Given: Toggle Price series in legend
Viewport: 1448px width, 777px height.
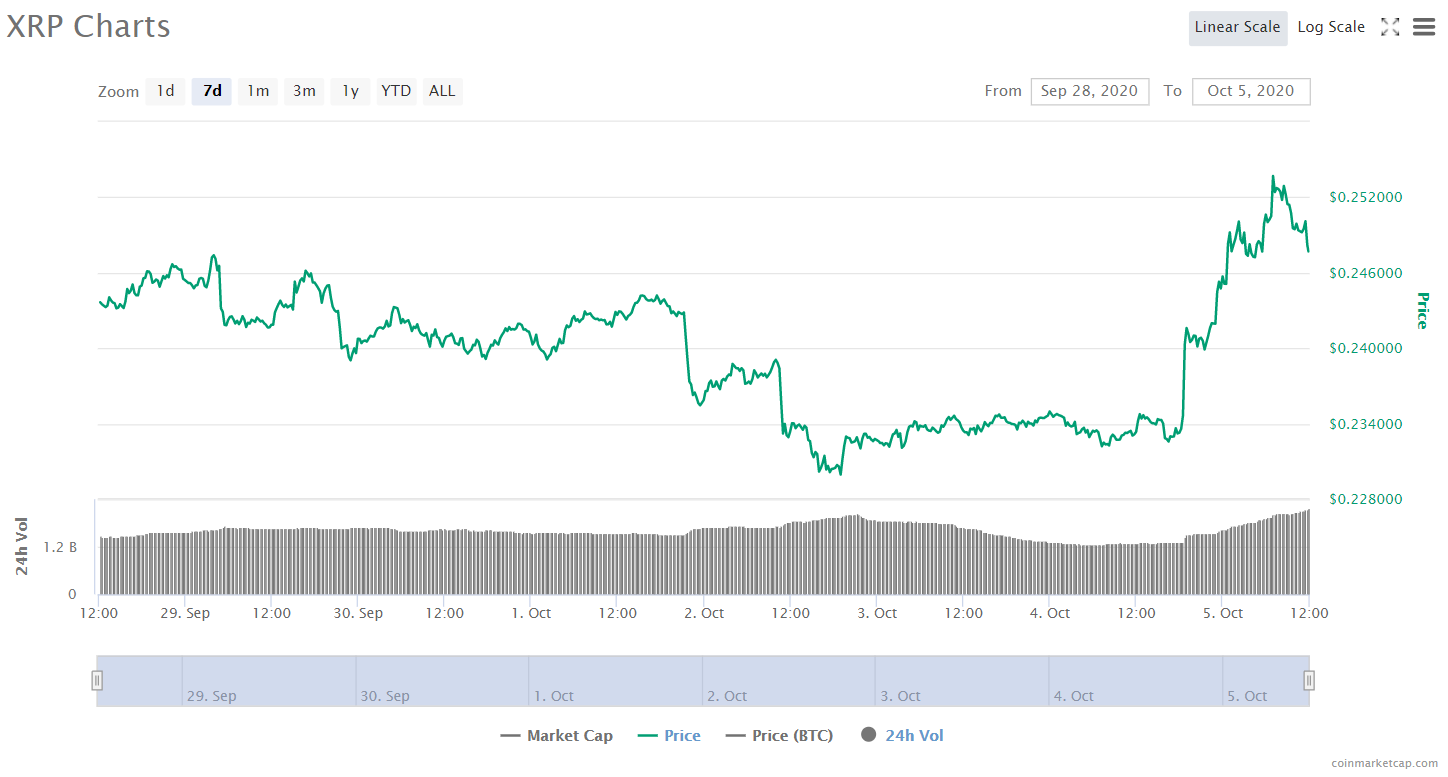Looking at the screenshot, I should click(x=669, y=736).
